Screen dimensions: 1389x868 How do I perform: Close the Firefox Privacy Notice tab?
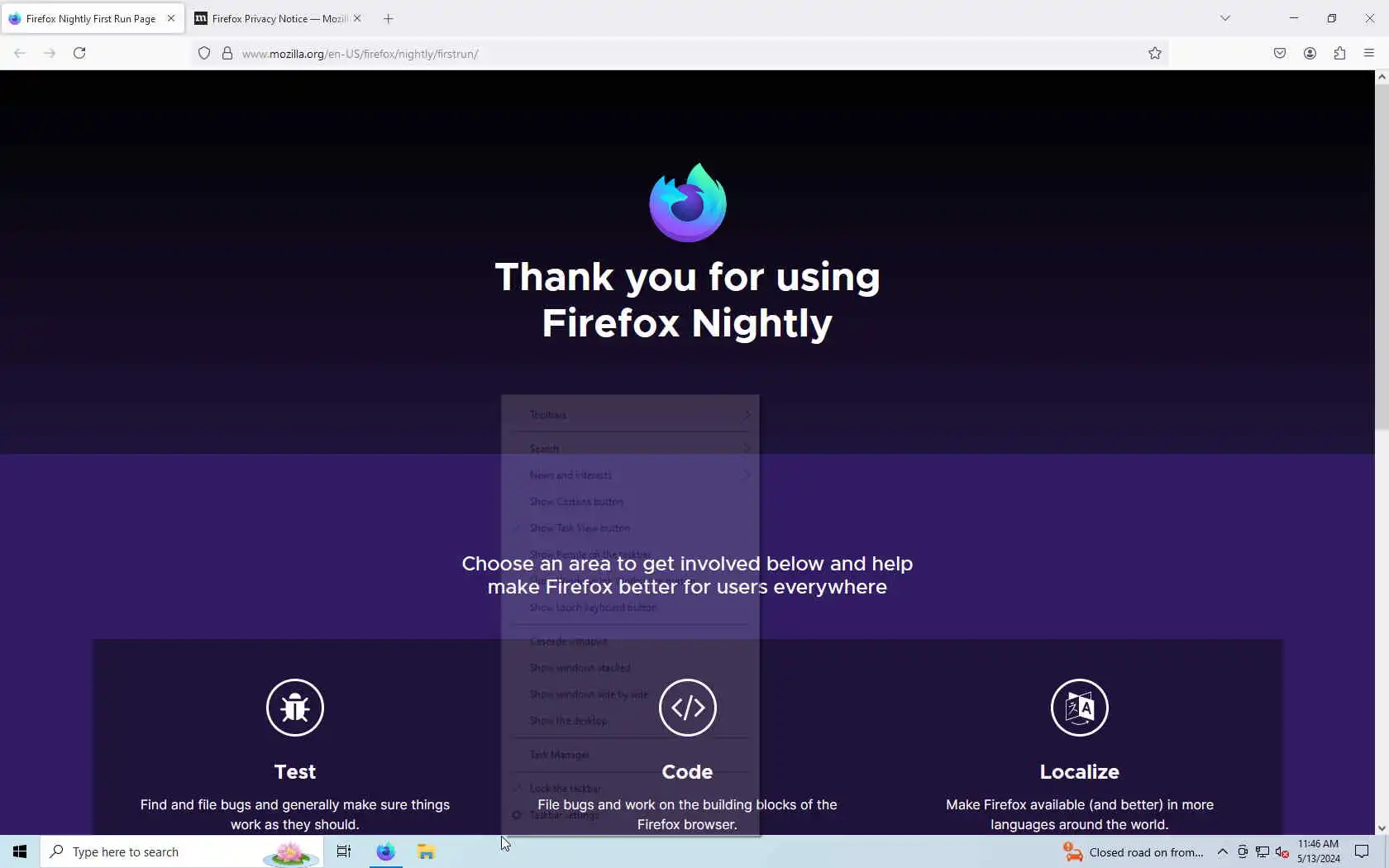[x=357, y=18]
